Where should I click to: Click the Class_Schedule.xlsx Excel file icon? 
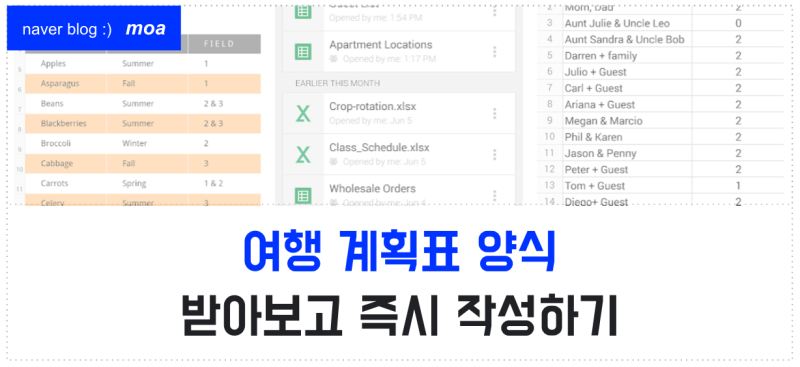point(303,155)
